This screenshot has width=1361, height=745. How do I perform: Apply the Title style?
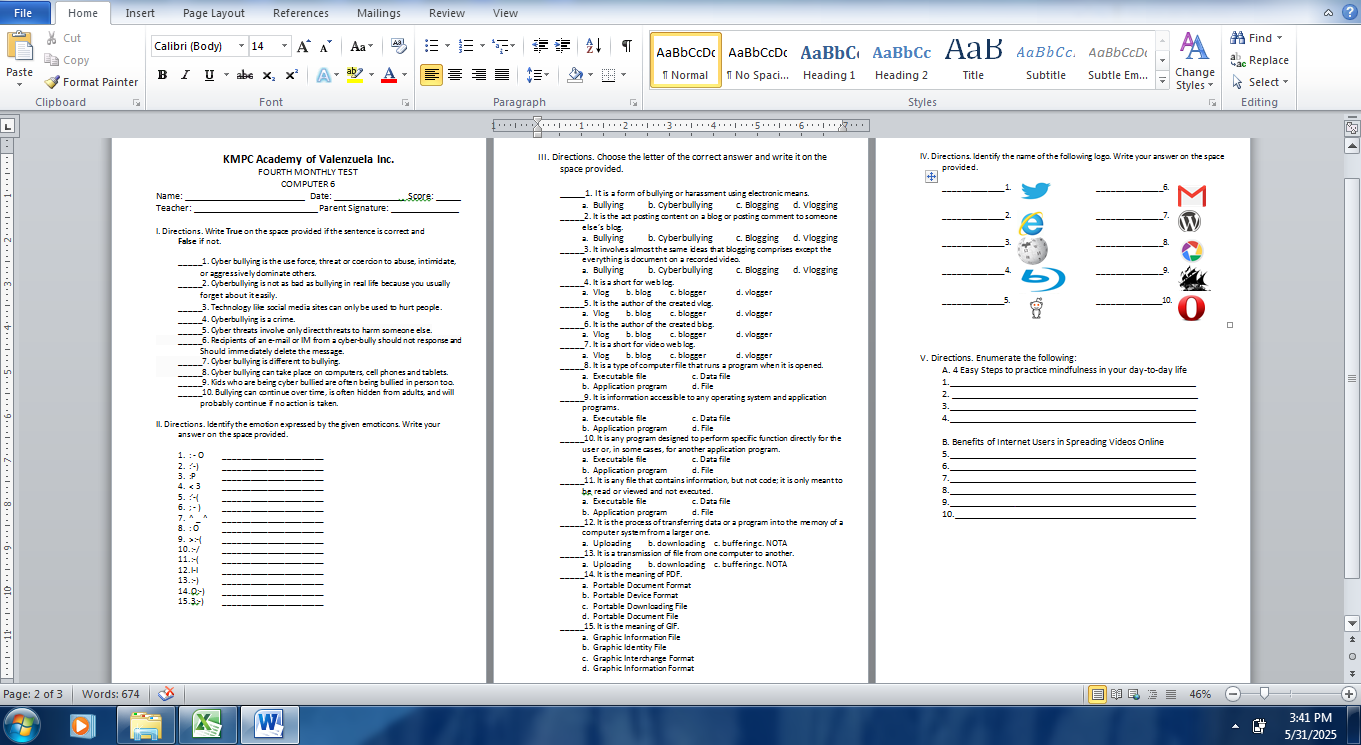point(973,60)
